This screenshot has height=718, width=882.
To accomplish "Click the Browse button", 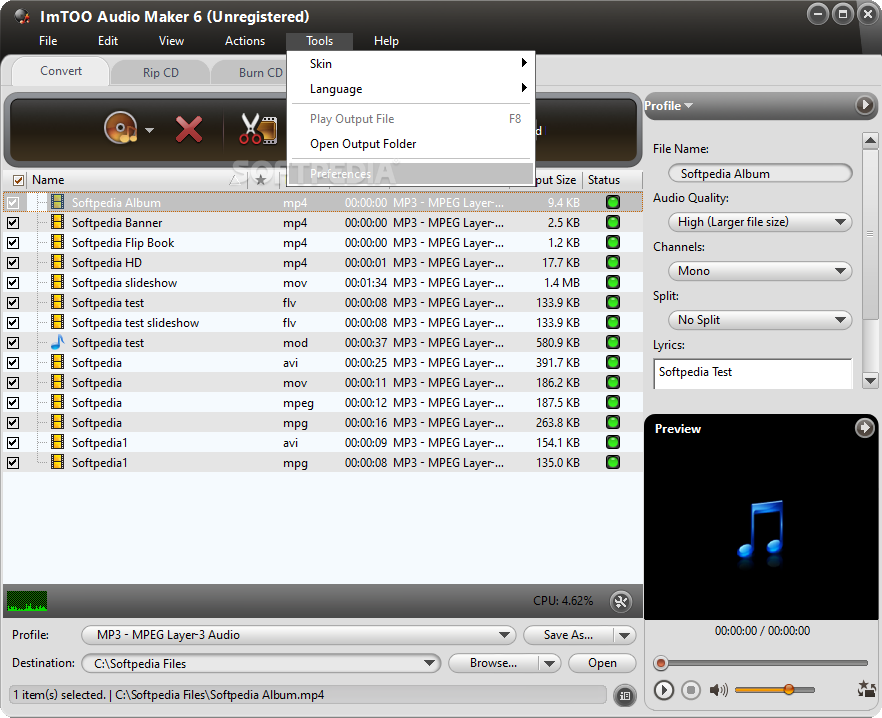I will pos(493,663).
